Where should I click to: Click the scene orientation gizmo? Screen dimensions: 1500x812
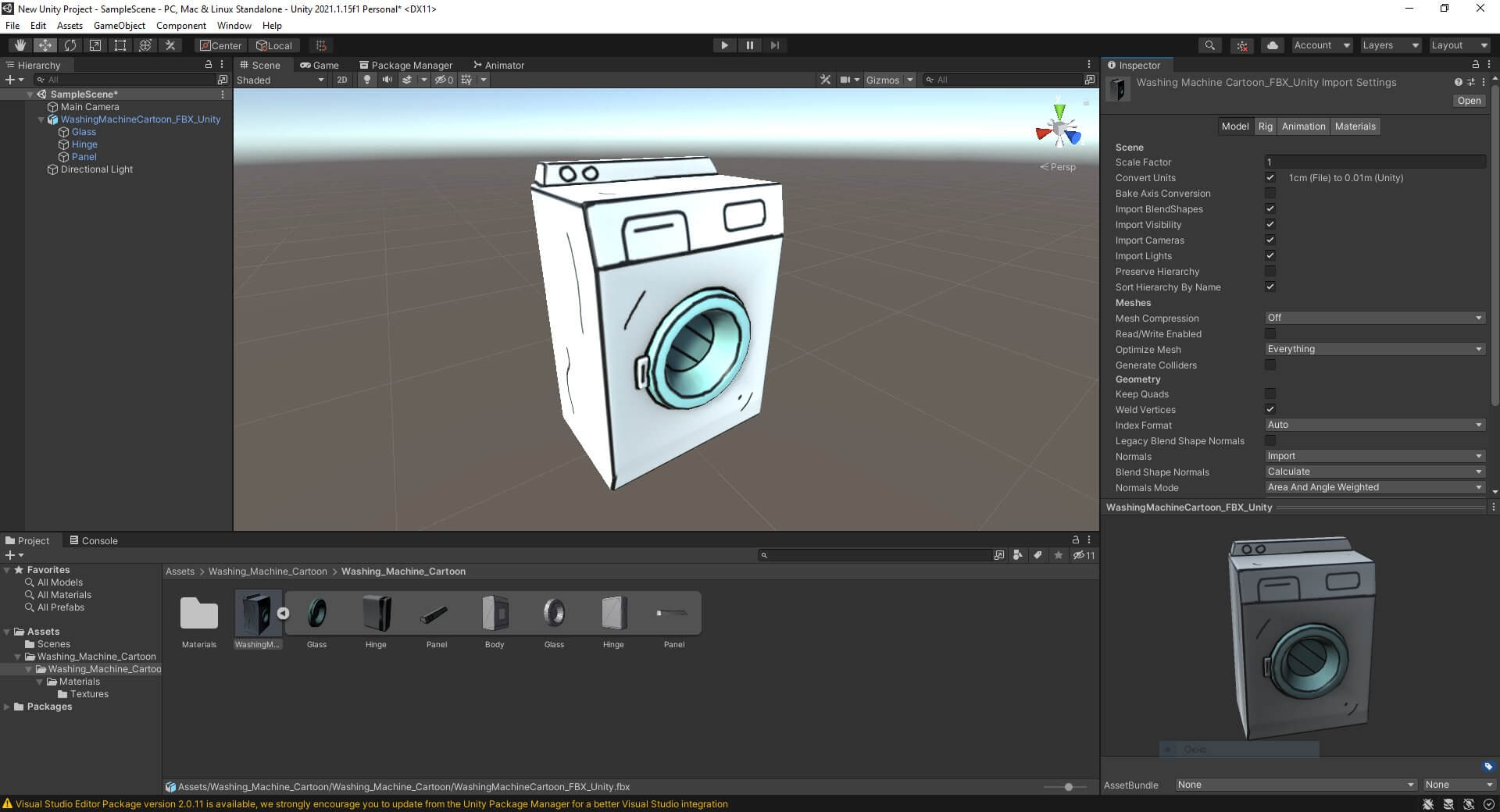point(1058,128)
